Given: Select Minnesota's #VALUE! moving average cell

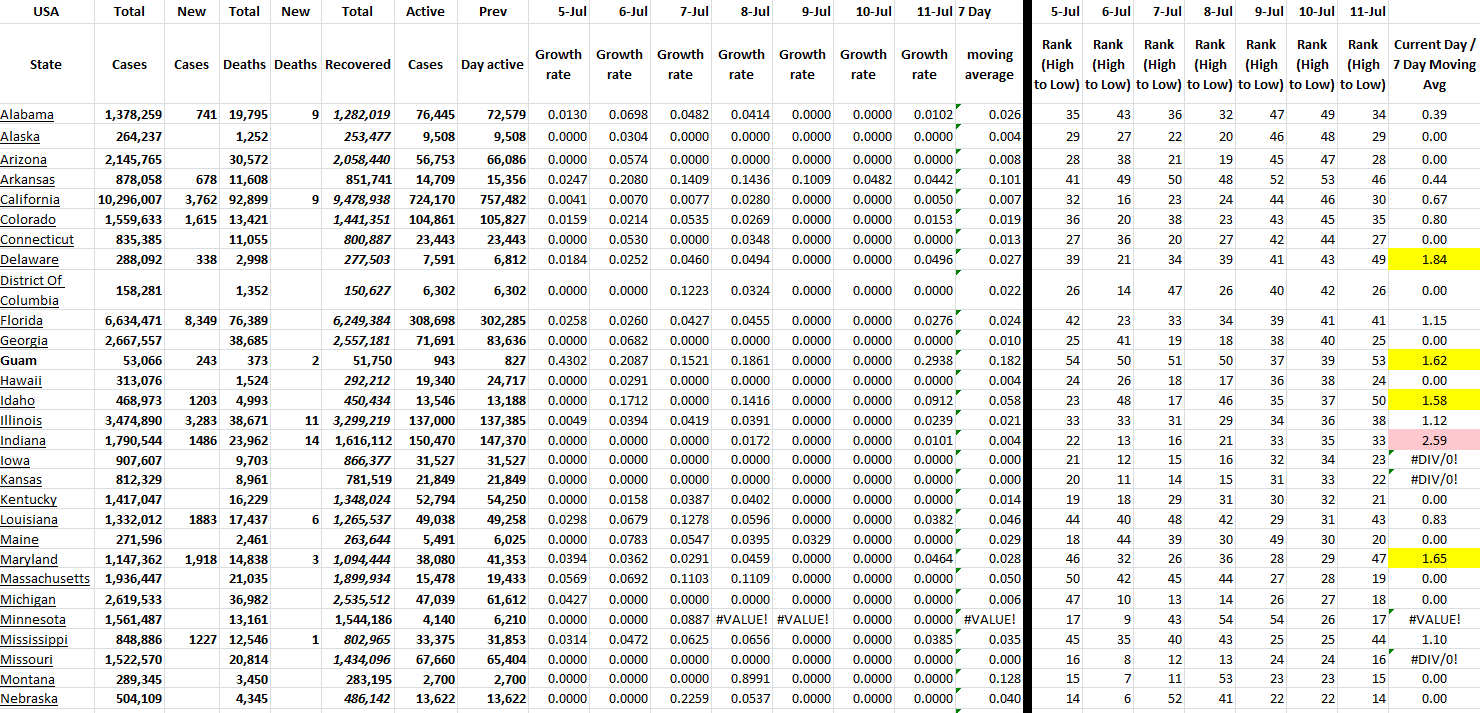Looking at the screenshot, I should tap(989, 619).
